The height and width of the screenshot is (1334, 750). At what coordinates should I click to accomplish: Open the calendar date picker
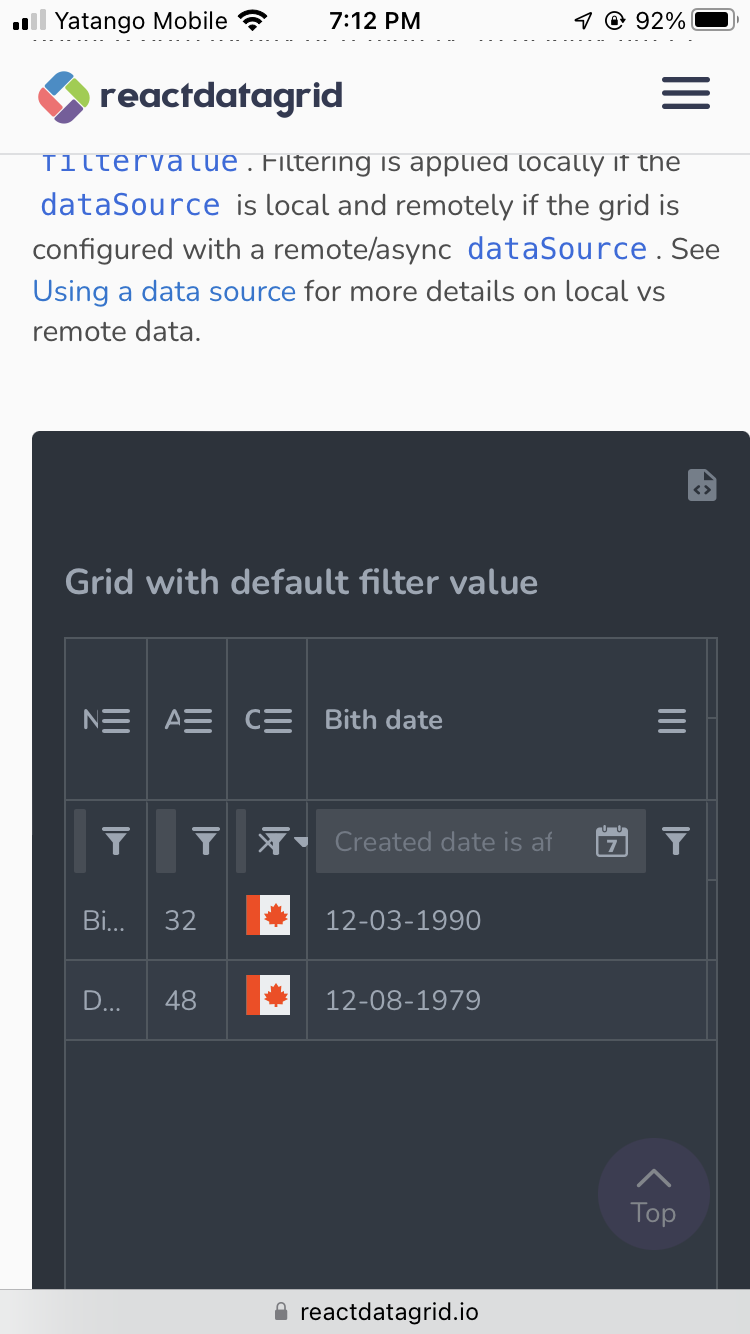[611, 842]
